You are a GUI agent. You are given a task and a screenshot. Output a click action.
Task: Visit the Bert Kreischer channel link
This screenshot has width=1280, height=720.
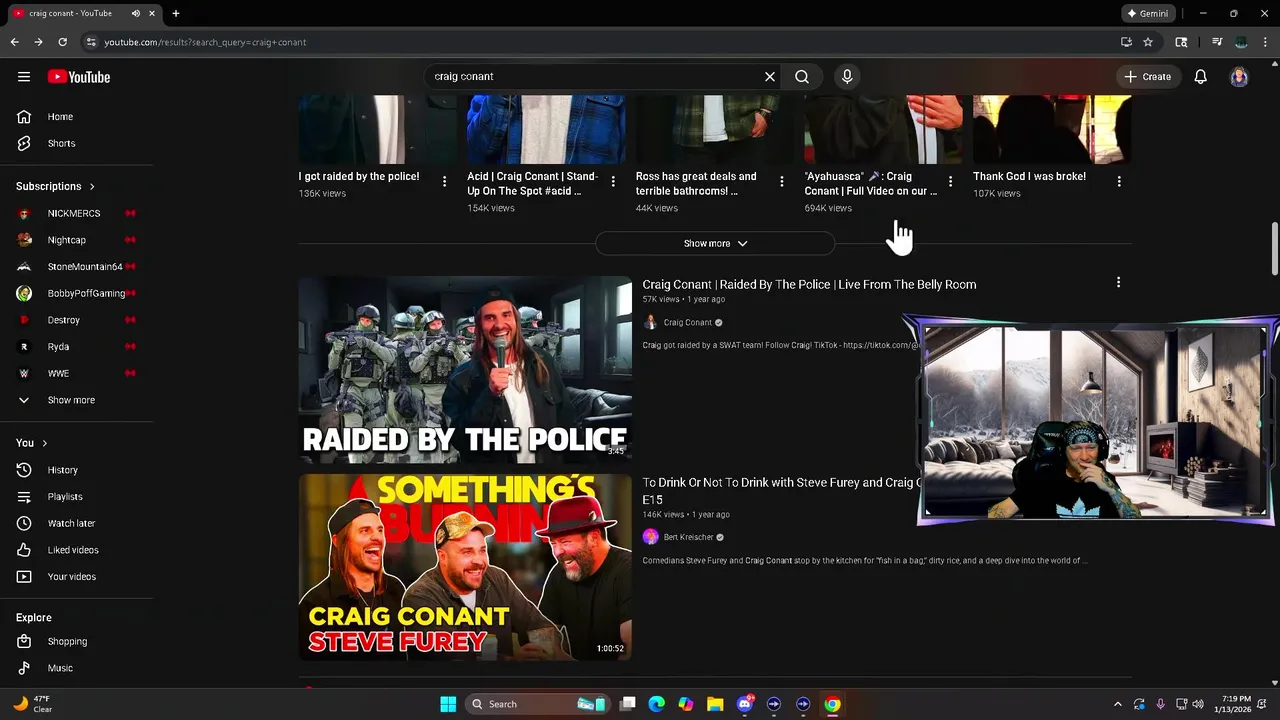coord(689,537)
